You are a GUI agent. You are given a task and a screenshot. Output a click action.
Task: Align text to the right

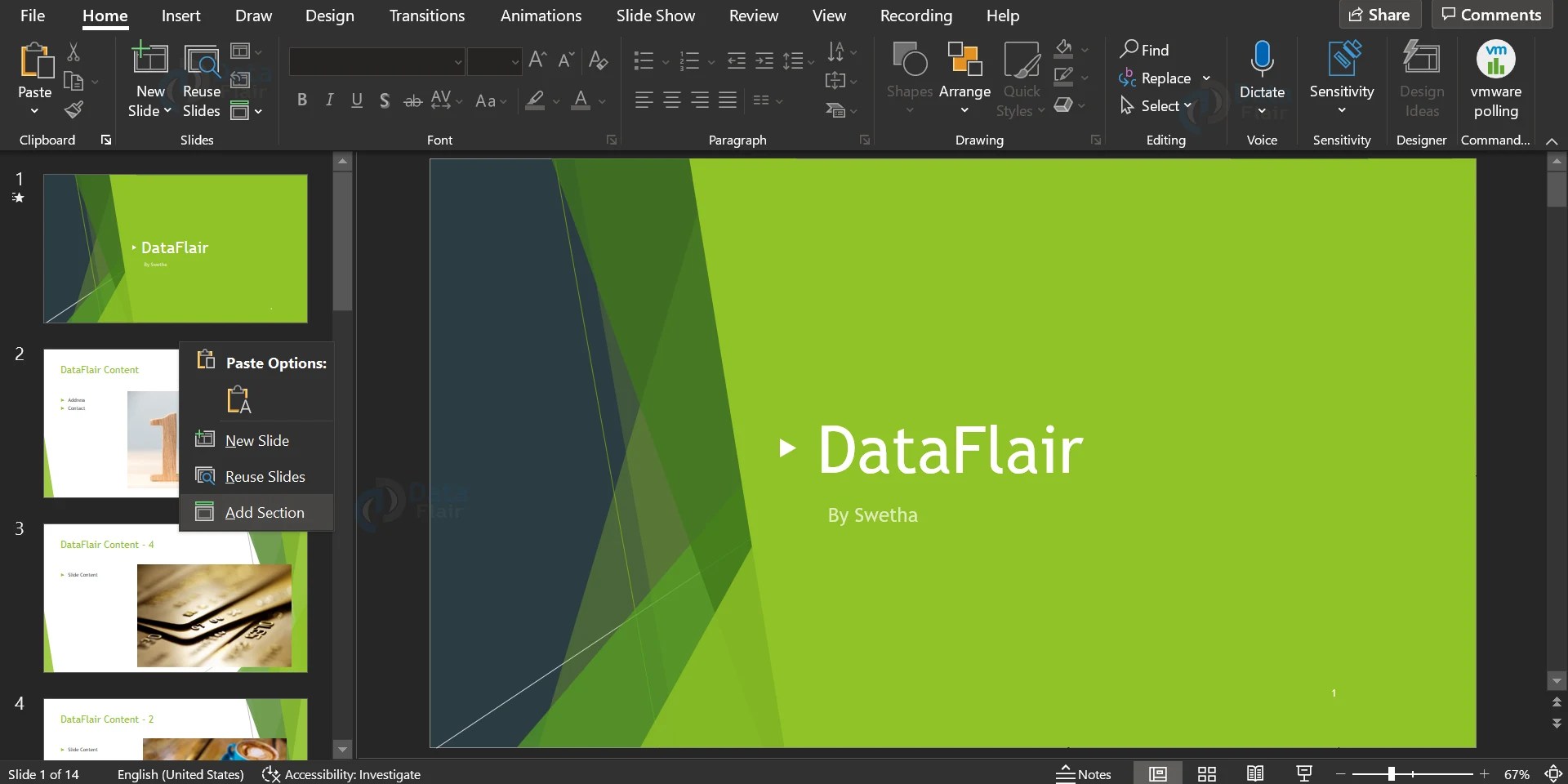pyautogui.click(x=700, y=100)
